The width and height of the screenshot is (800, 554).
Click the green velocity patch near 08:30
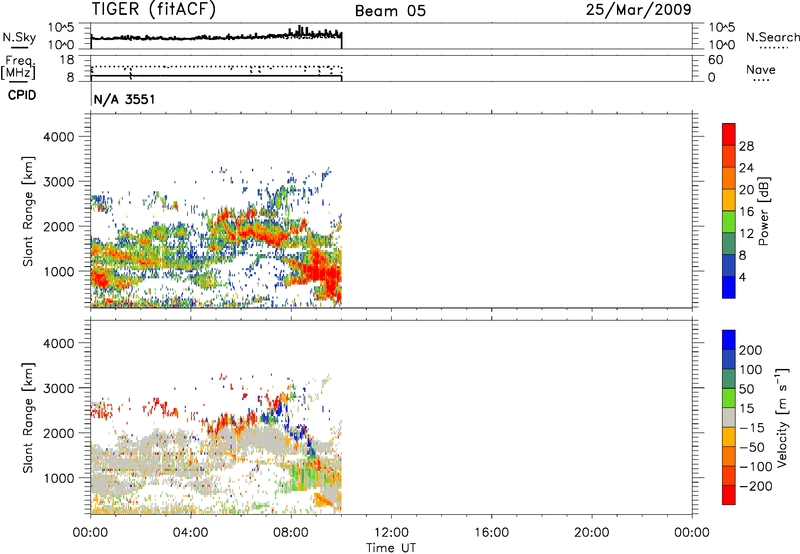click(304, 477)
